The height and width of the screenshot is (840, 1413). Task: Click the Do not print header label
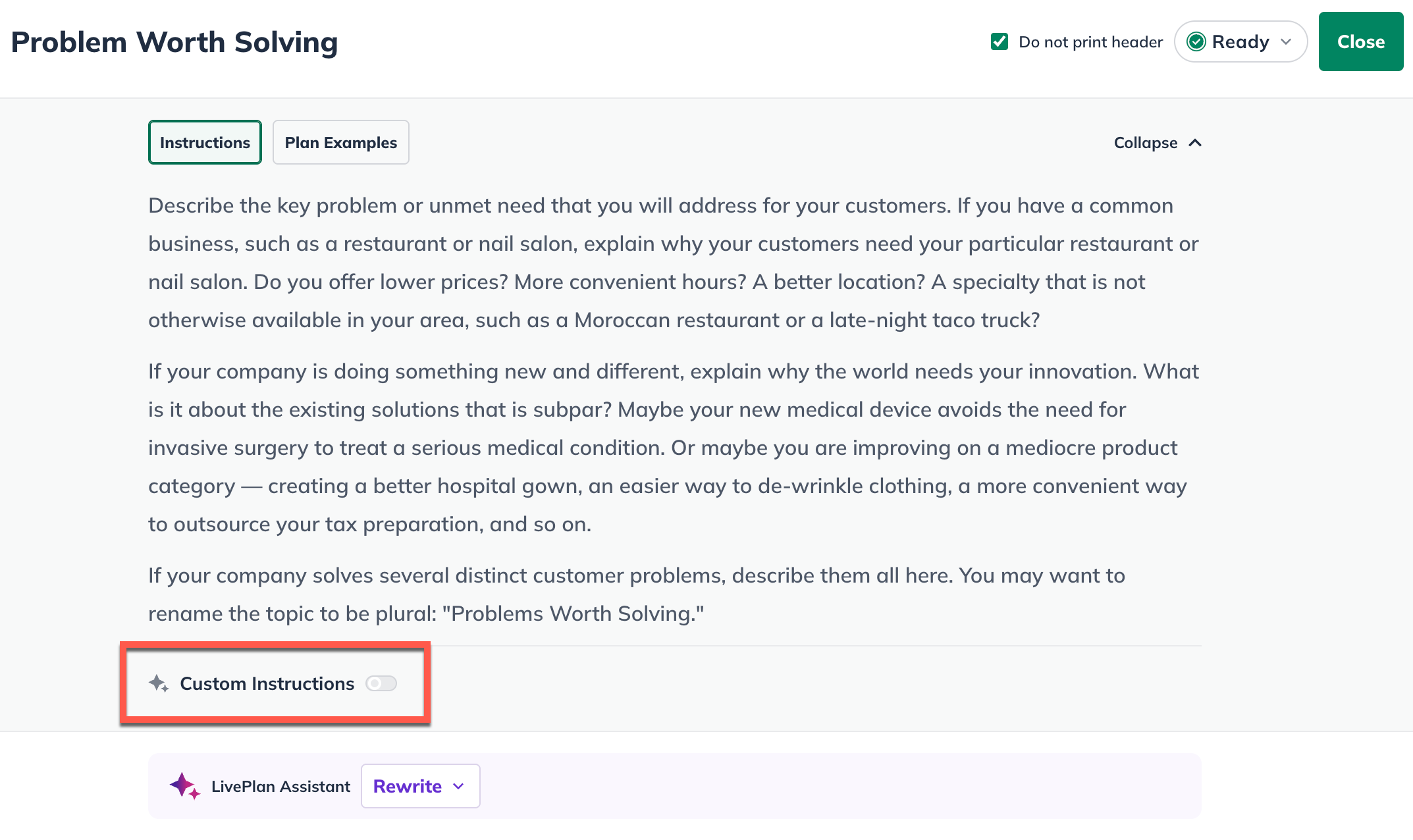coord(1090,41)
